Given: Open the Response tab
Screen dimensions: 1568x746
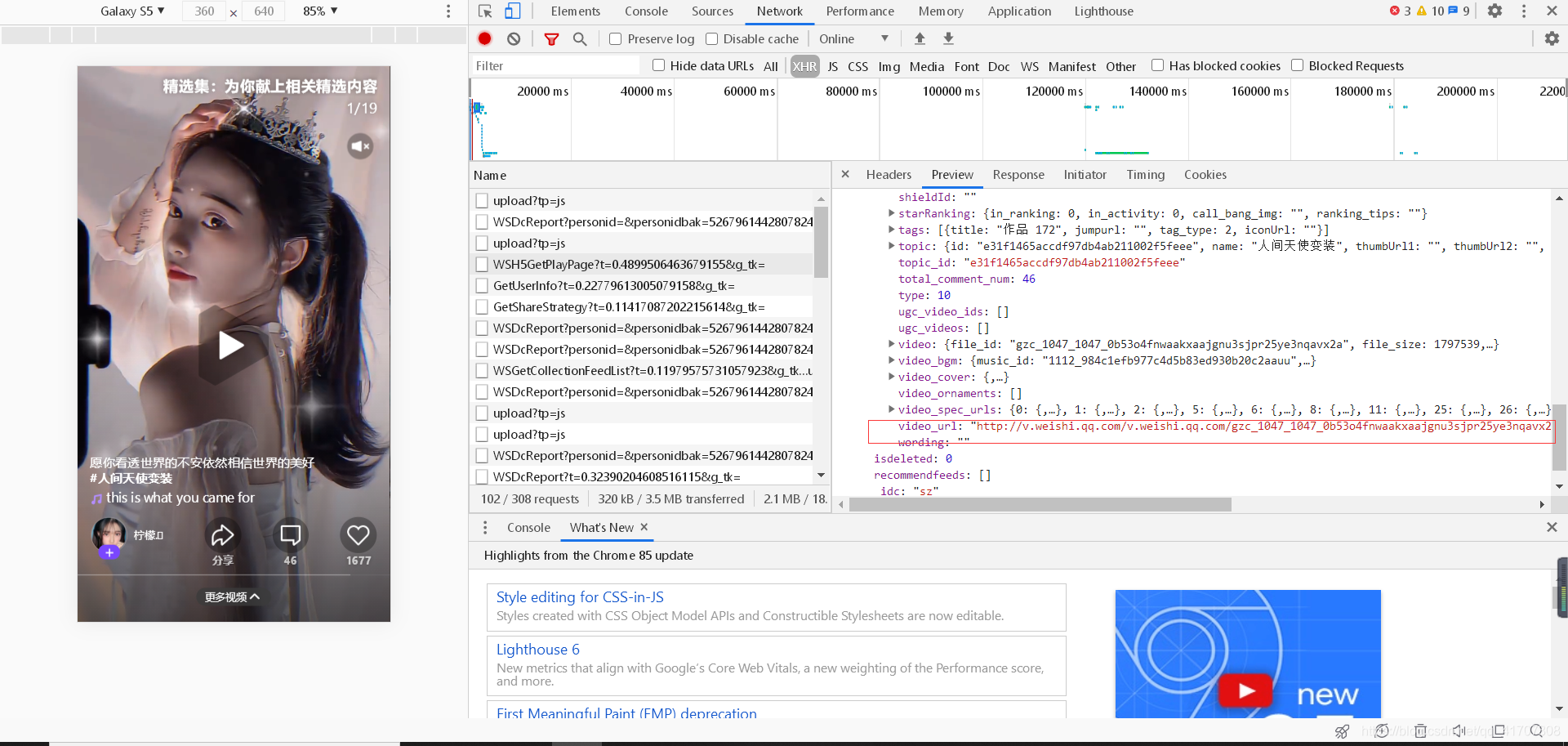Looking at the screenshot, I should (1018, 174).
